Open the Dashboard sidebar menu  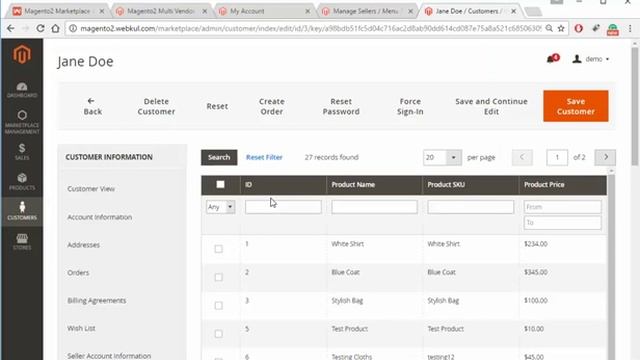[22, 90]
